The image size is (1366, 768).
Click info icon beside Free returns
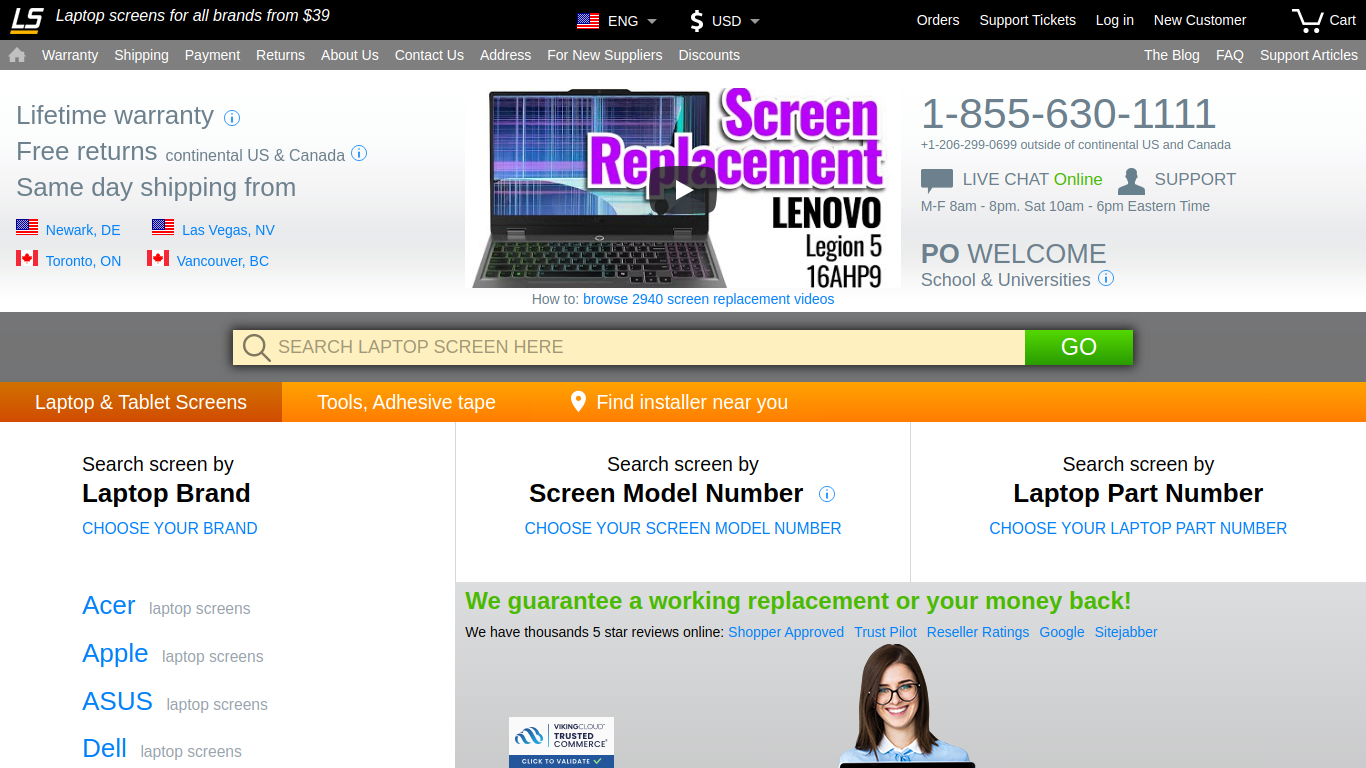pos(359,153)
